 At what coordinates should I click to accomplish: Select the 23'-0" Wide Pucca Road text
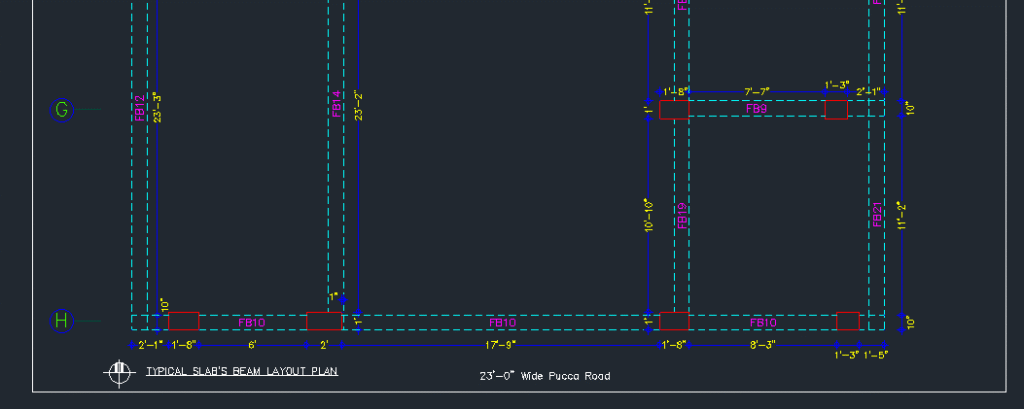[545, 376]
